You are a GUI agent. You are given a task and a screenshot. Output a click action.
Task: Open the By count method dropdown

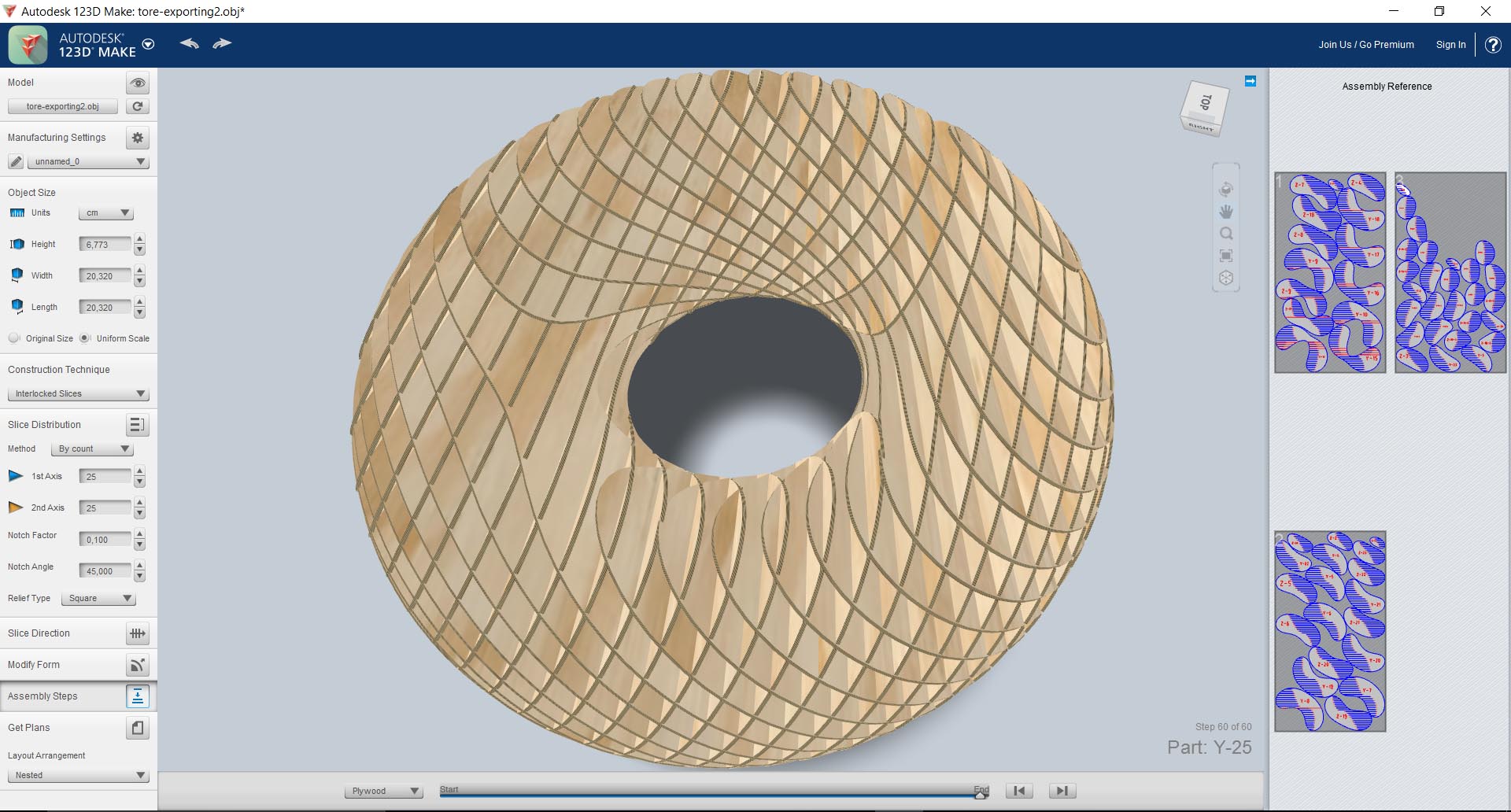point(92,448)
